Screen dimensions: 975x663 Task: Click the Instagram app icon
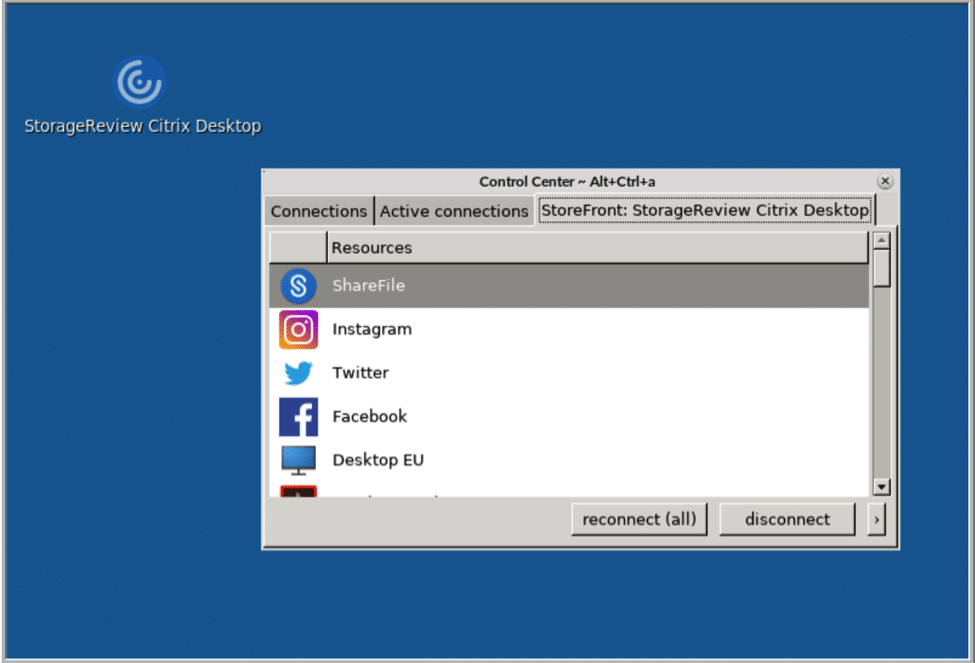point(298,330)
